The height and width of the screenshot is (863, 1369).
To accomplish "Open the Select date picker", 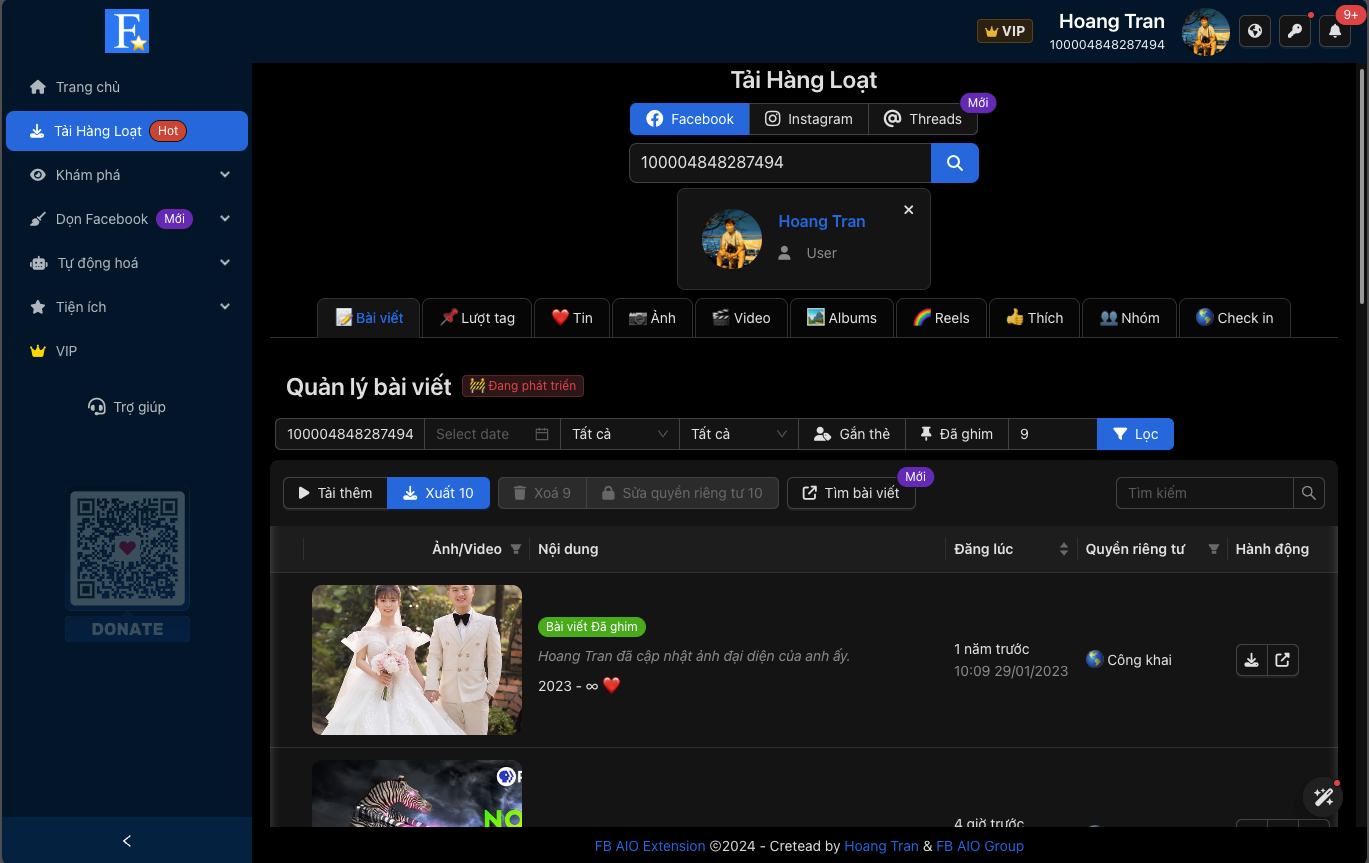I will pos(492,434).
